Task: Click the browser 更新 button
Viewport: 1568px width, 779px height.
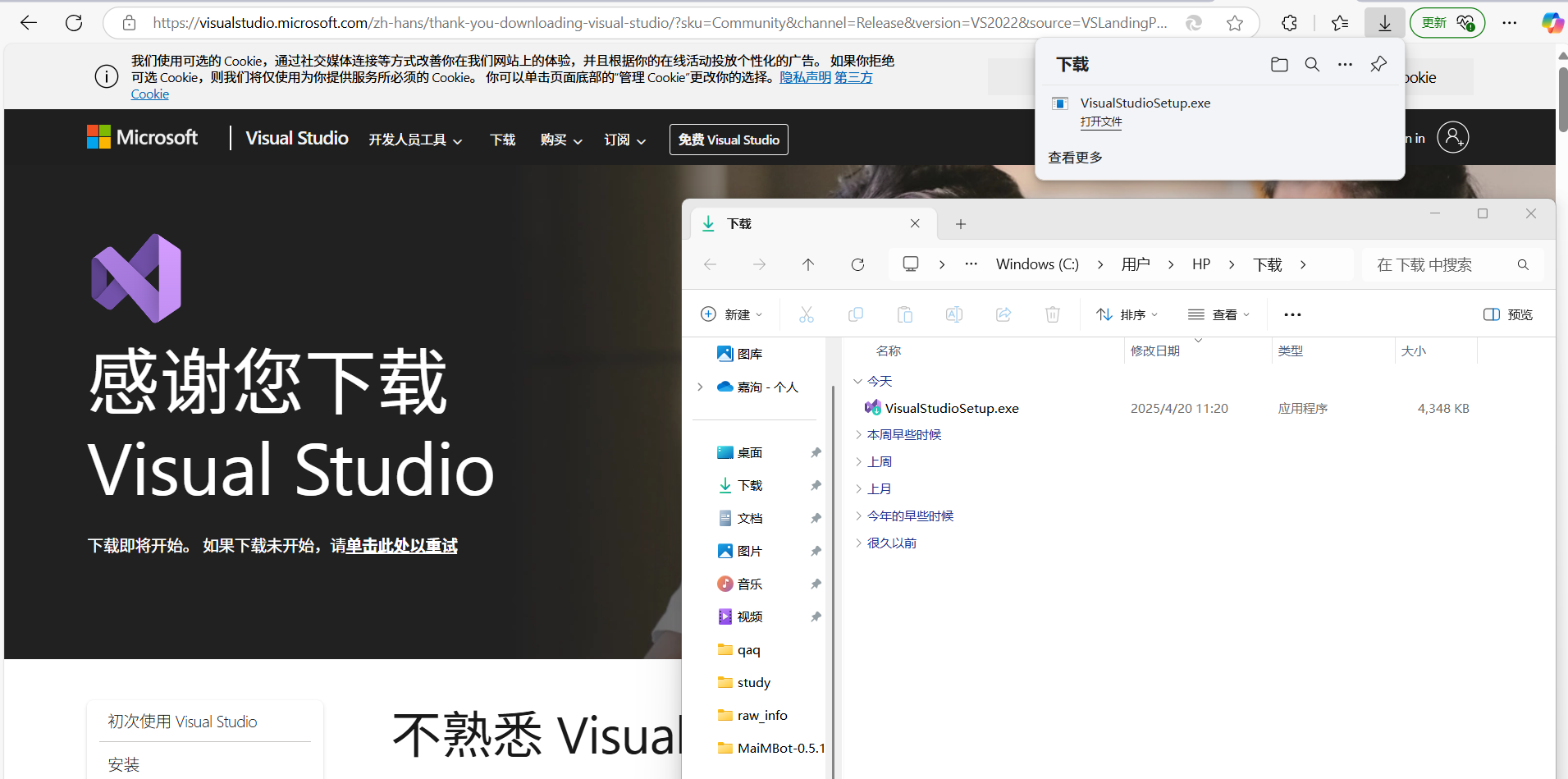Action: pos(1447,23)
